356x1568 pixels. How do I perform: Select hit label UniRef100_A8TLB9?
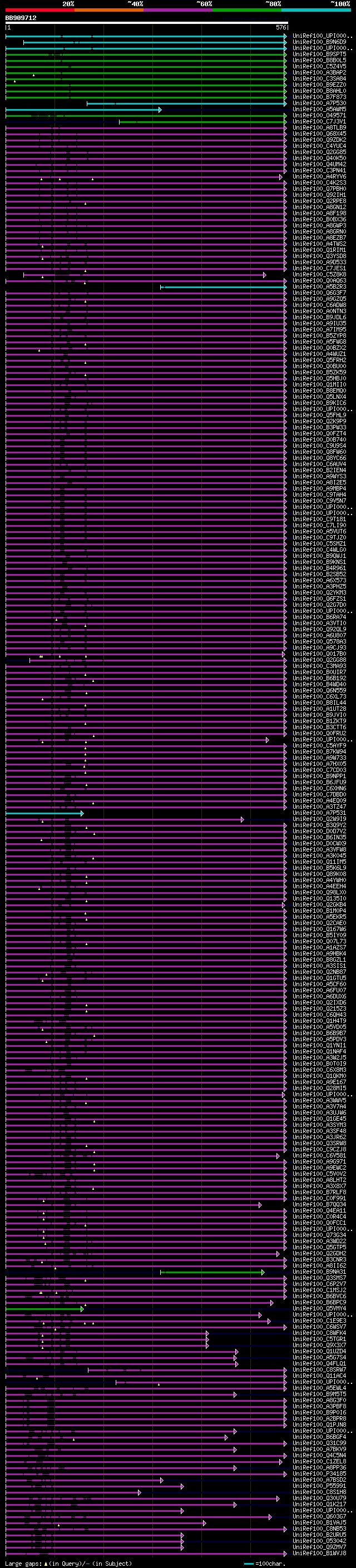pyautogui.click(x=319, y=127)
